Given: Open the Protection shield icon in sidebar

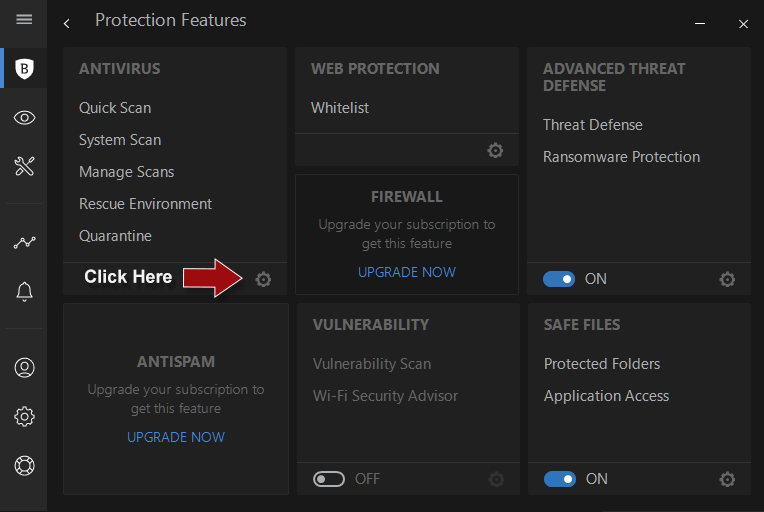Looking at the screenshot, I should 25,69.
